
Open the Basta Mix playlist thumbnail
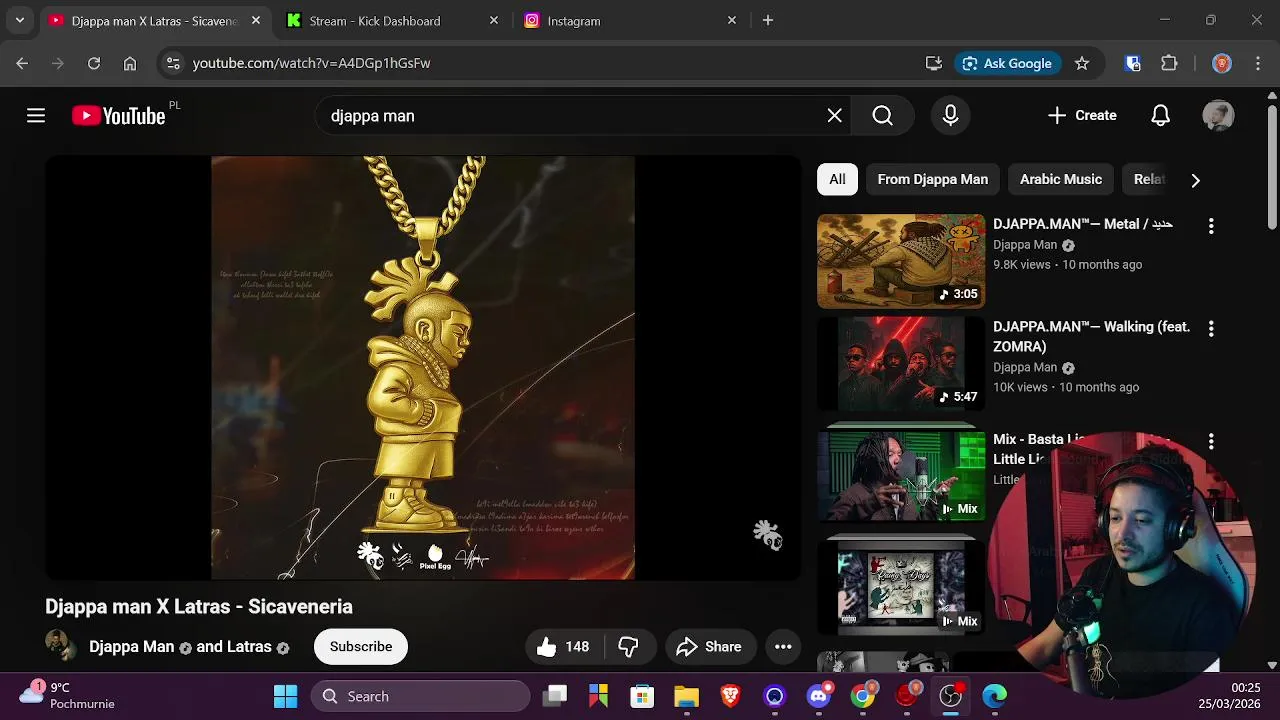click(x=901, y=476)
